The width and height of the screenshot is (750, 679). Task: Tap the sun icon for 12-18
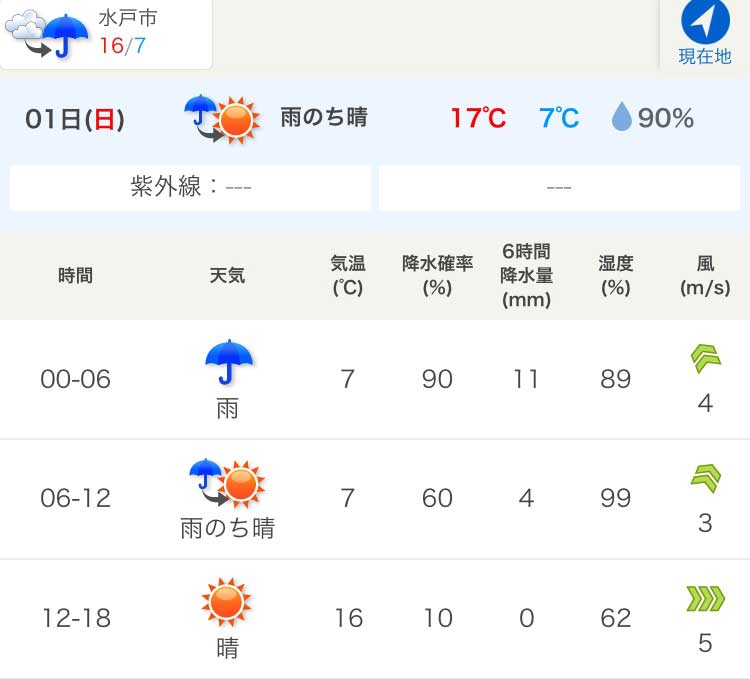coord(227,602)
